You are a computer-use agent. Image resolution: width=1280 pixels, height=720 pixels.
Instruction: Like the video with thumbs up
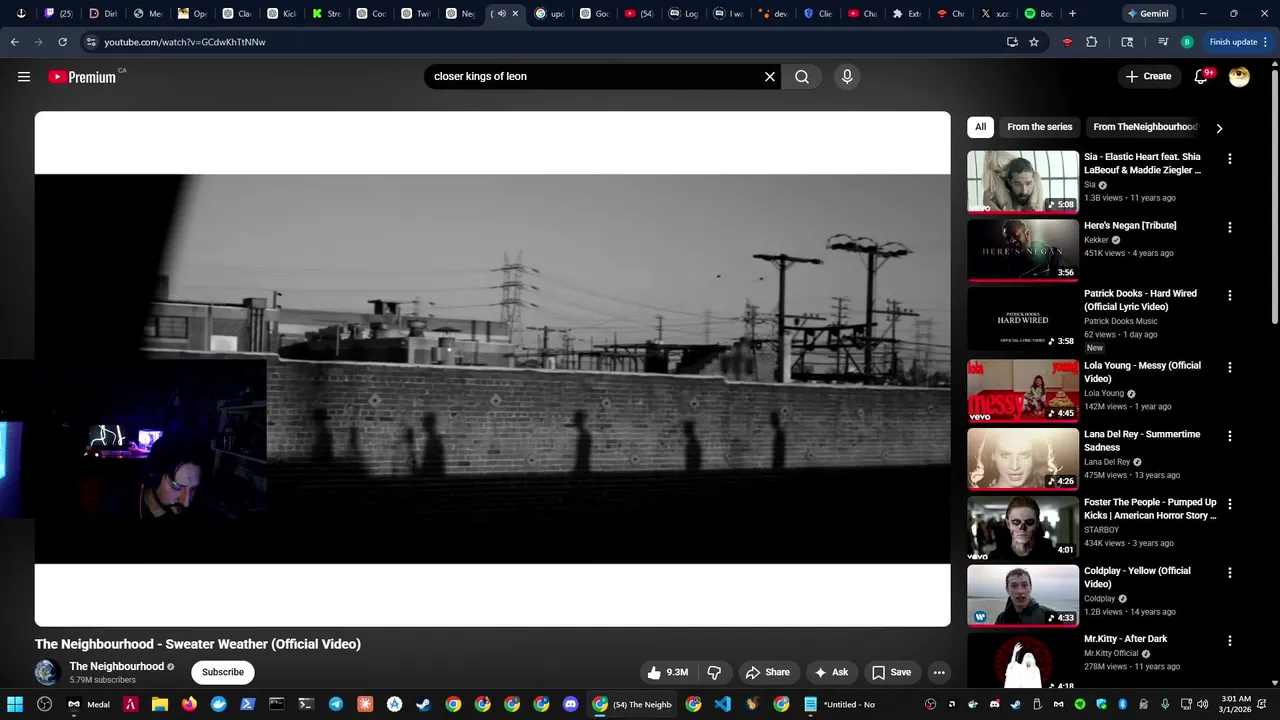(x=668, y=672)
